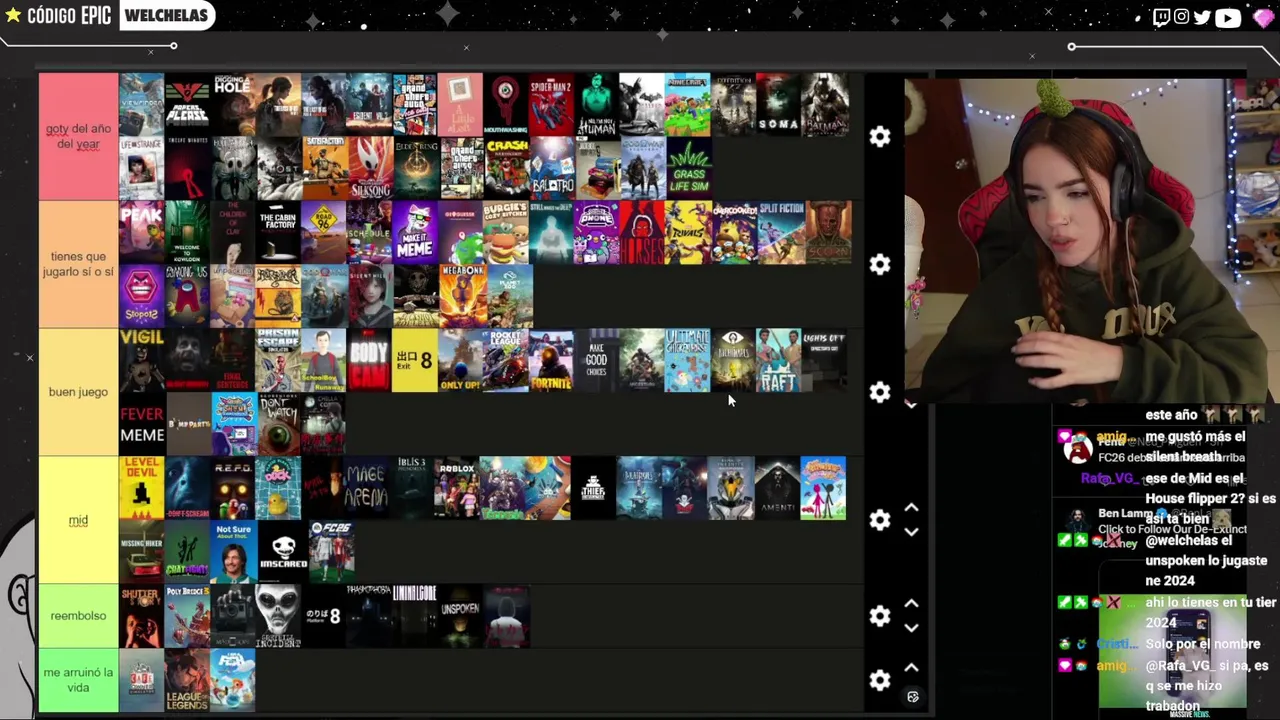The image size is (1280, 720).
Task: Click the Twitch icon in top bar
Action: point(1161,17)
